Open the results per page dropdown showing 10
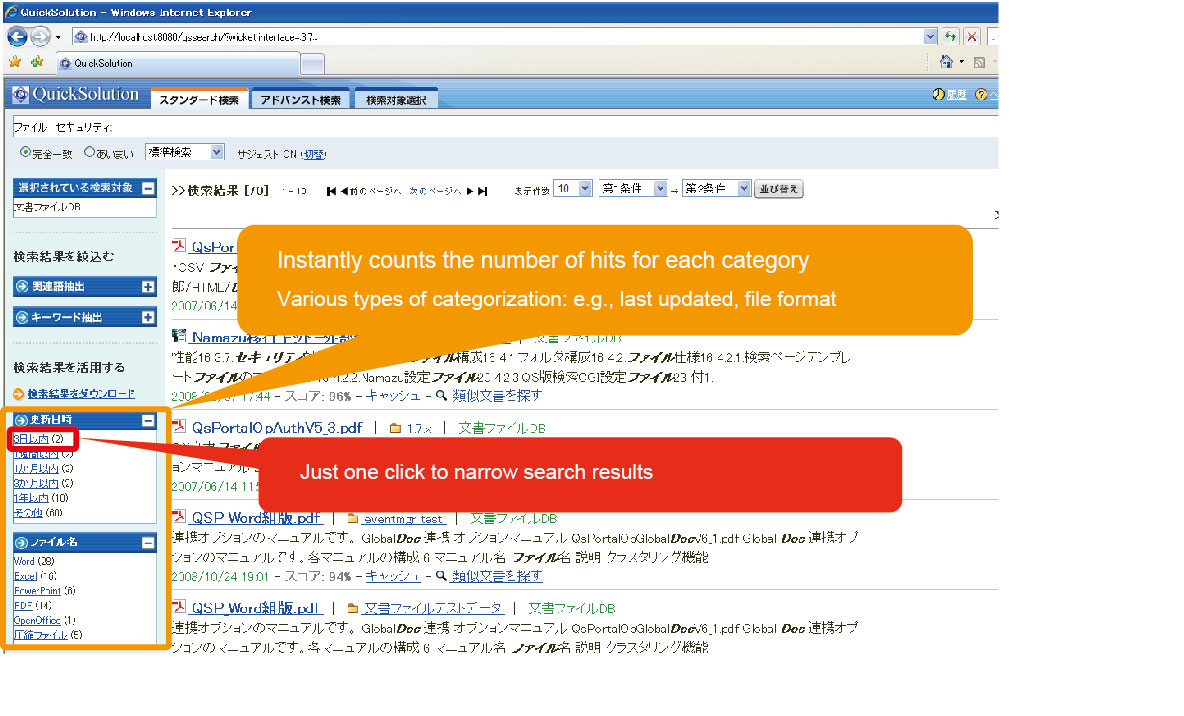Viewport: 1184px width, 716px height. pos(573,189)
